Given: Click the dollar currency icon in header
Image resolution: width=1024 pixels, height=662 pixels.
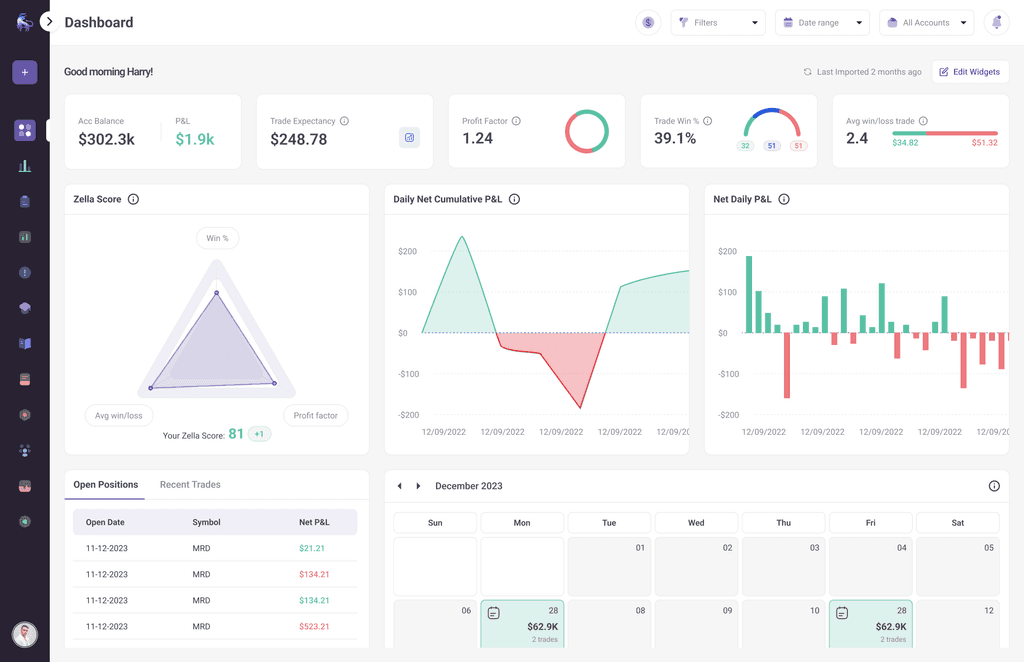Looking at the screenshot, I should coord(648,23).
